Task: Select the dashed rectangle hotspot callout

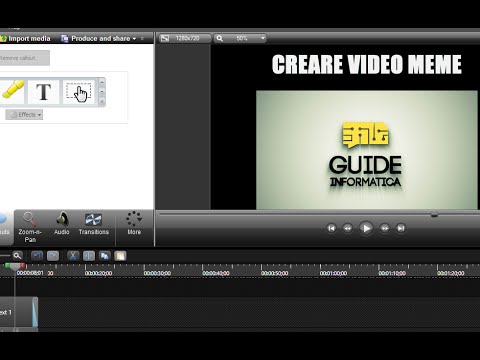Action: (x=79, y=92)
